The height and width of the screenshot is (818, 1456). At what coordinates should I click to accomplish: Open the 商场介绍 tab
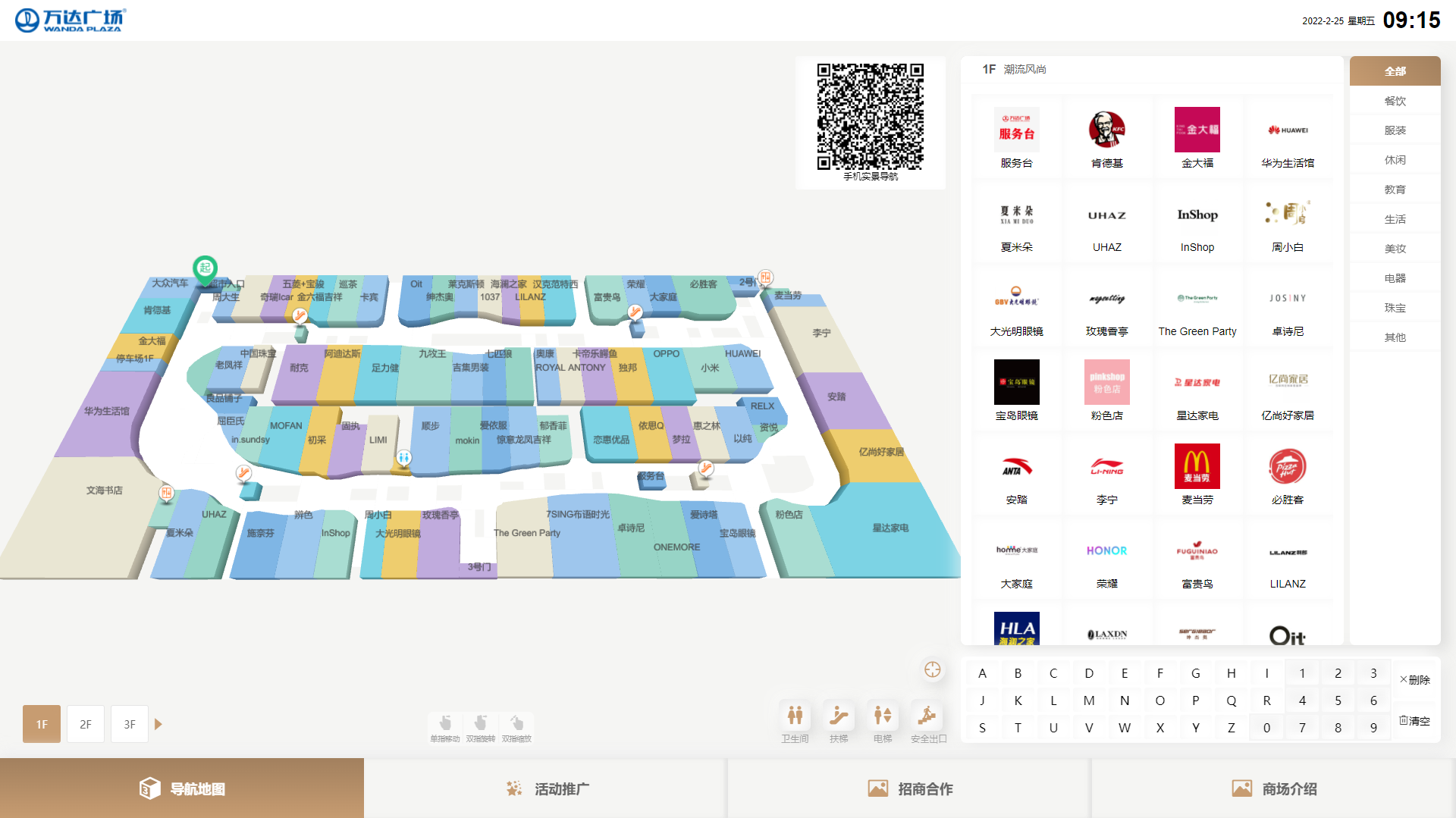(1274, 788)
